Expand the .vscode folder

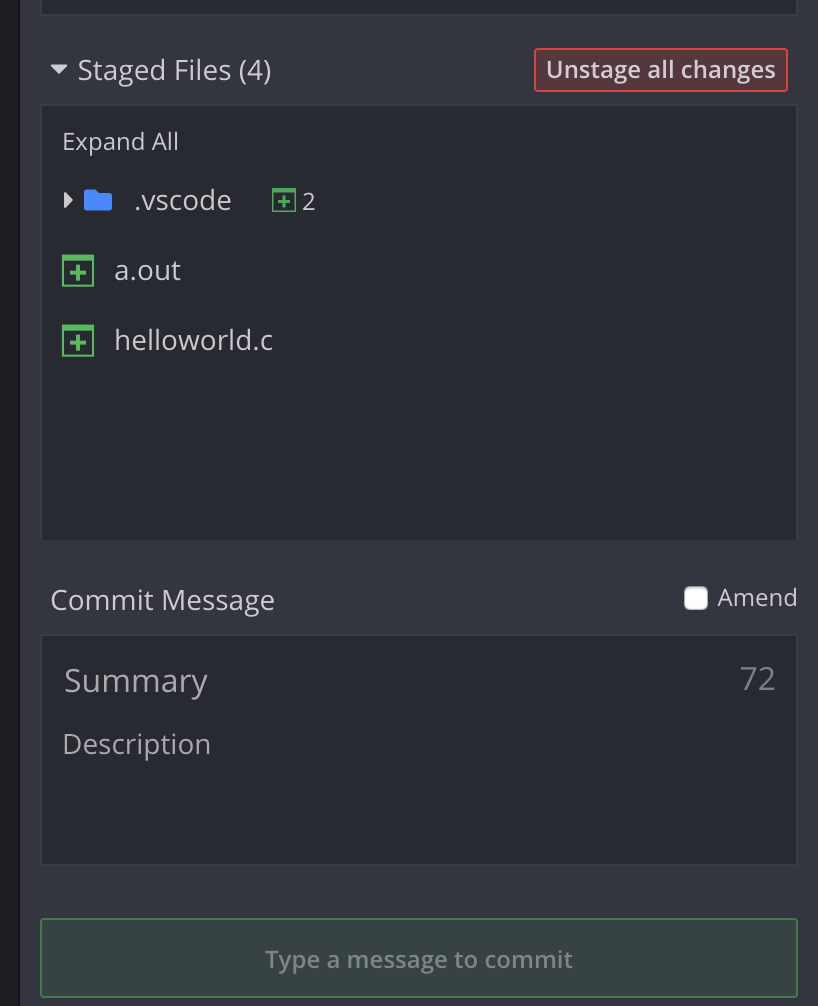tap(66, 200)
